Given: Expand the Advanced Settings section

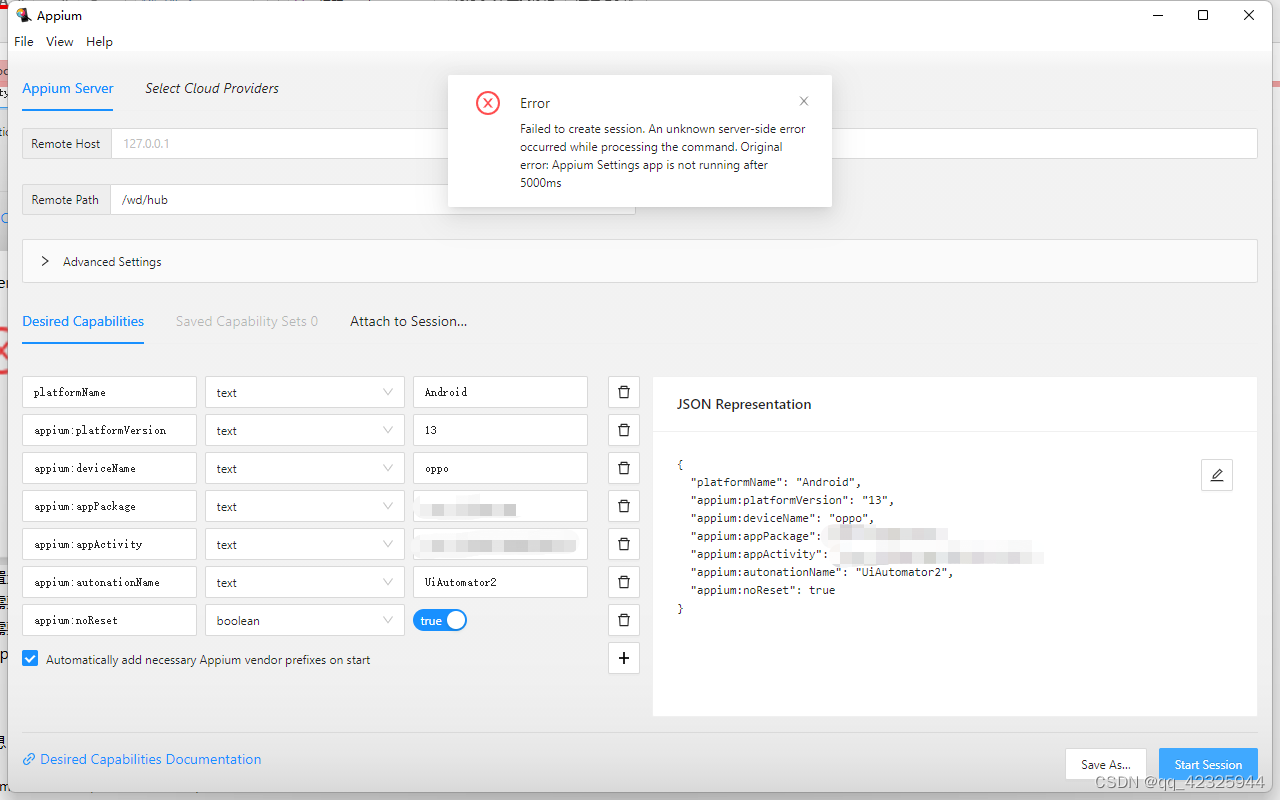Looking at the screenshot, I should (640, 261).
